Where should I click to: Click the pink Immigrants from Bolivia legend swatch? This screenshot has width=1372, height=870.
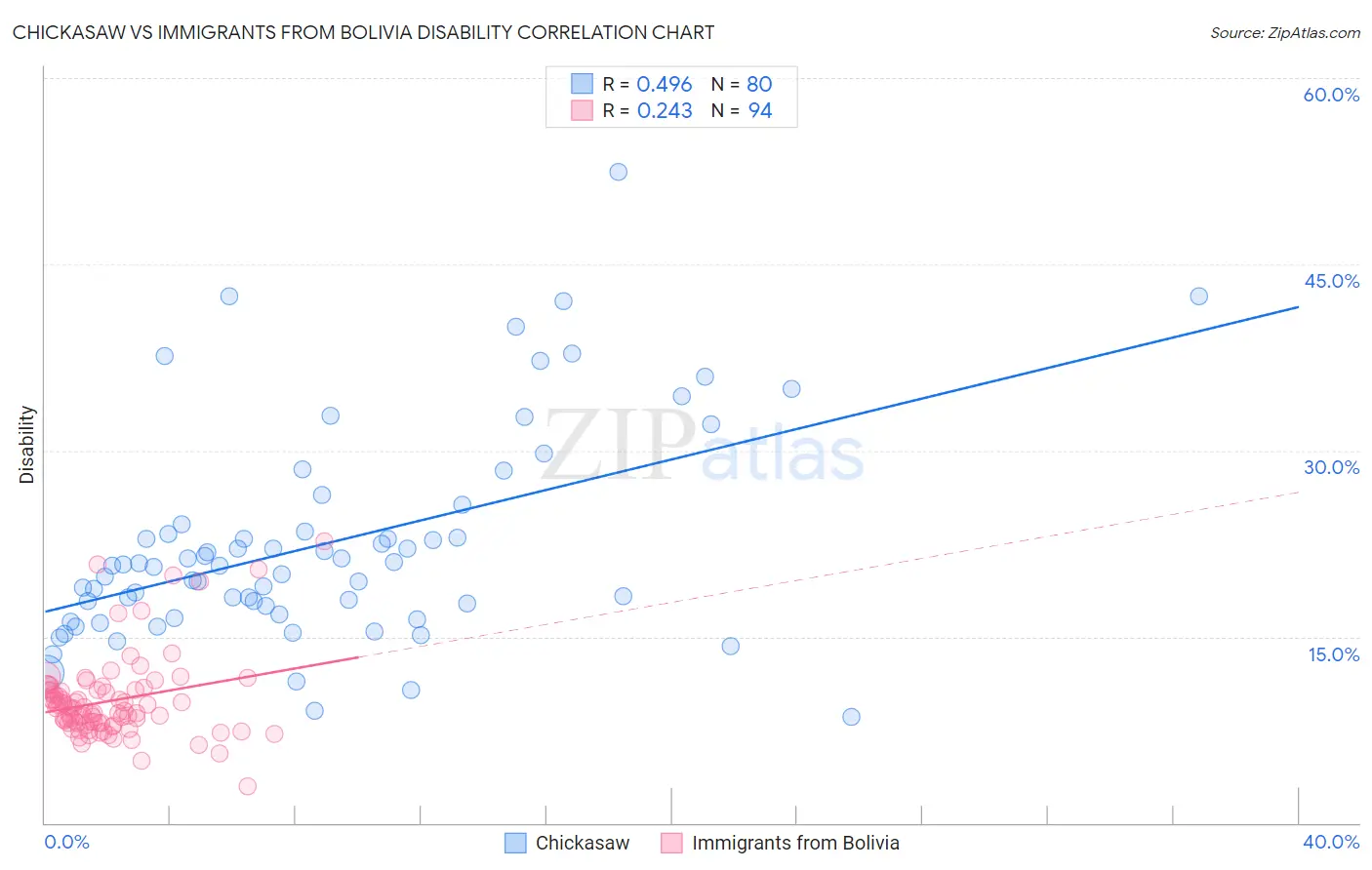671,843
